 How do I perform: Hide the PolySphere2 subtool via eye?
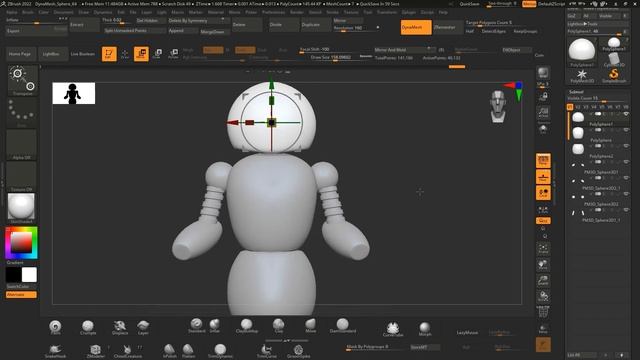[626, 146]
